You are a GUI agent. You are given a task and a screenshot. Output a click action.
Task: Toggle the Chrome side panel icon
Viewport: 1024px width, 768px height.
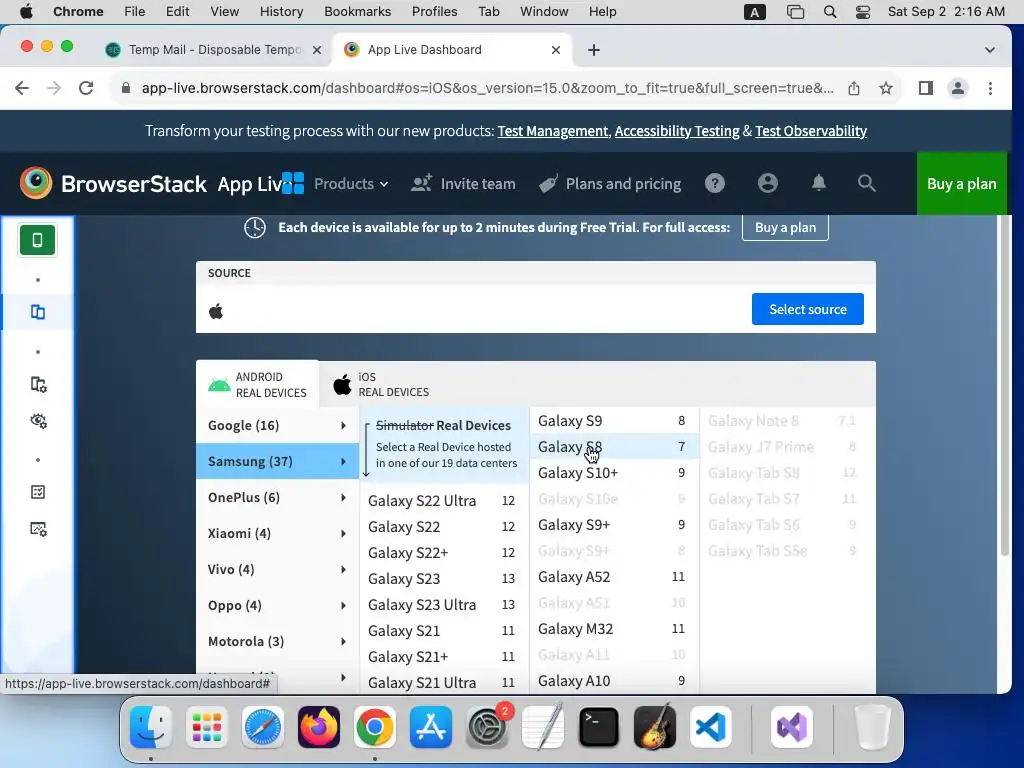[925, 88]
